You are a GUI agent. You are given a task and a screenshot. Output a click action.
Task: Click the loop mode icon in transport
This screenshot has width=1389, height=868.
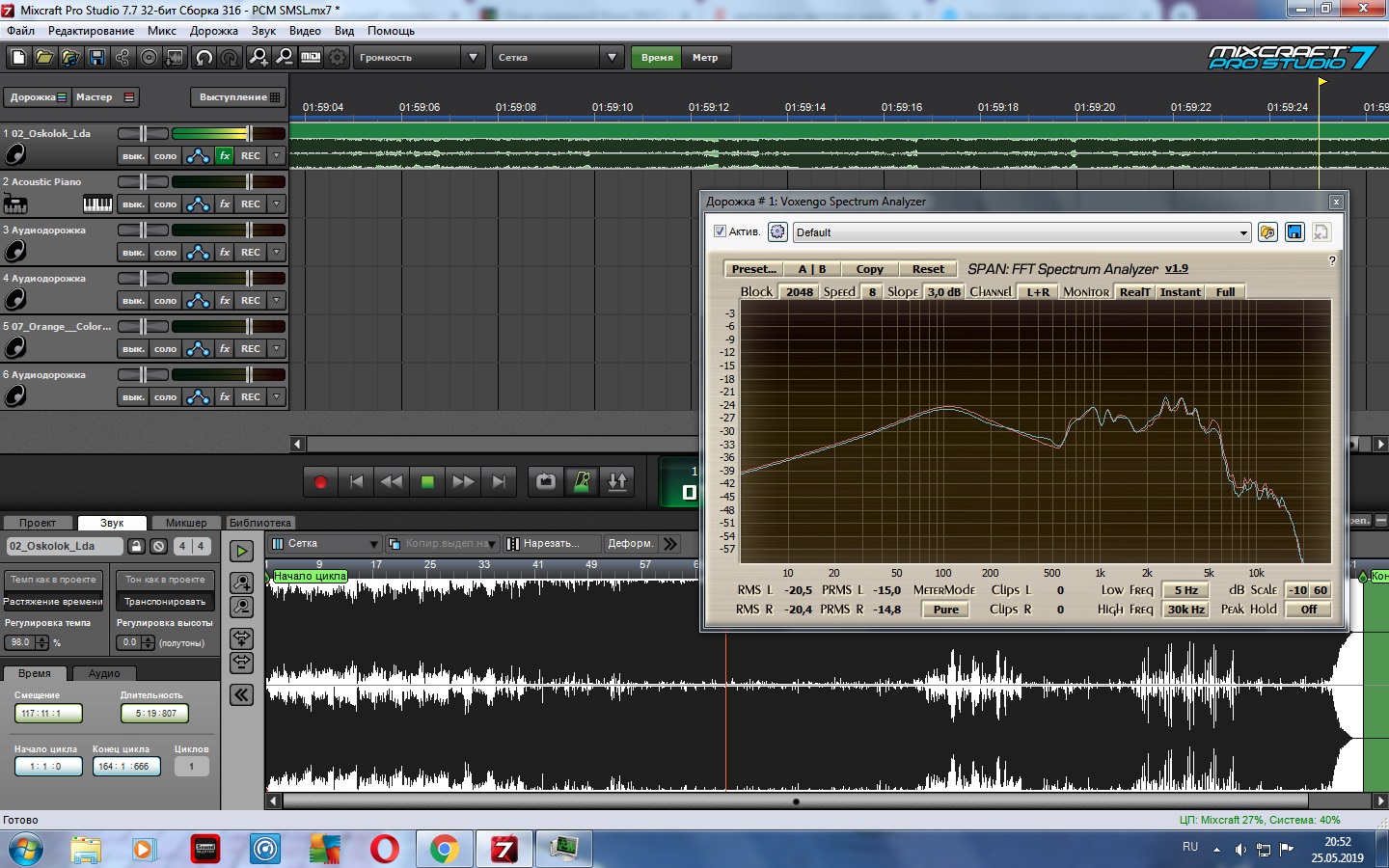[546, 482]
